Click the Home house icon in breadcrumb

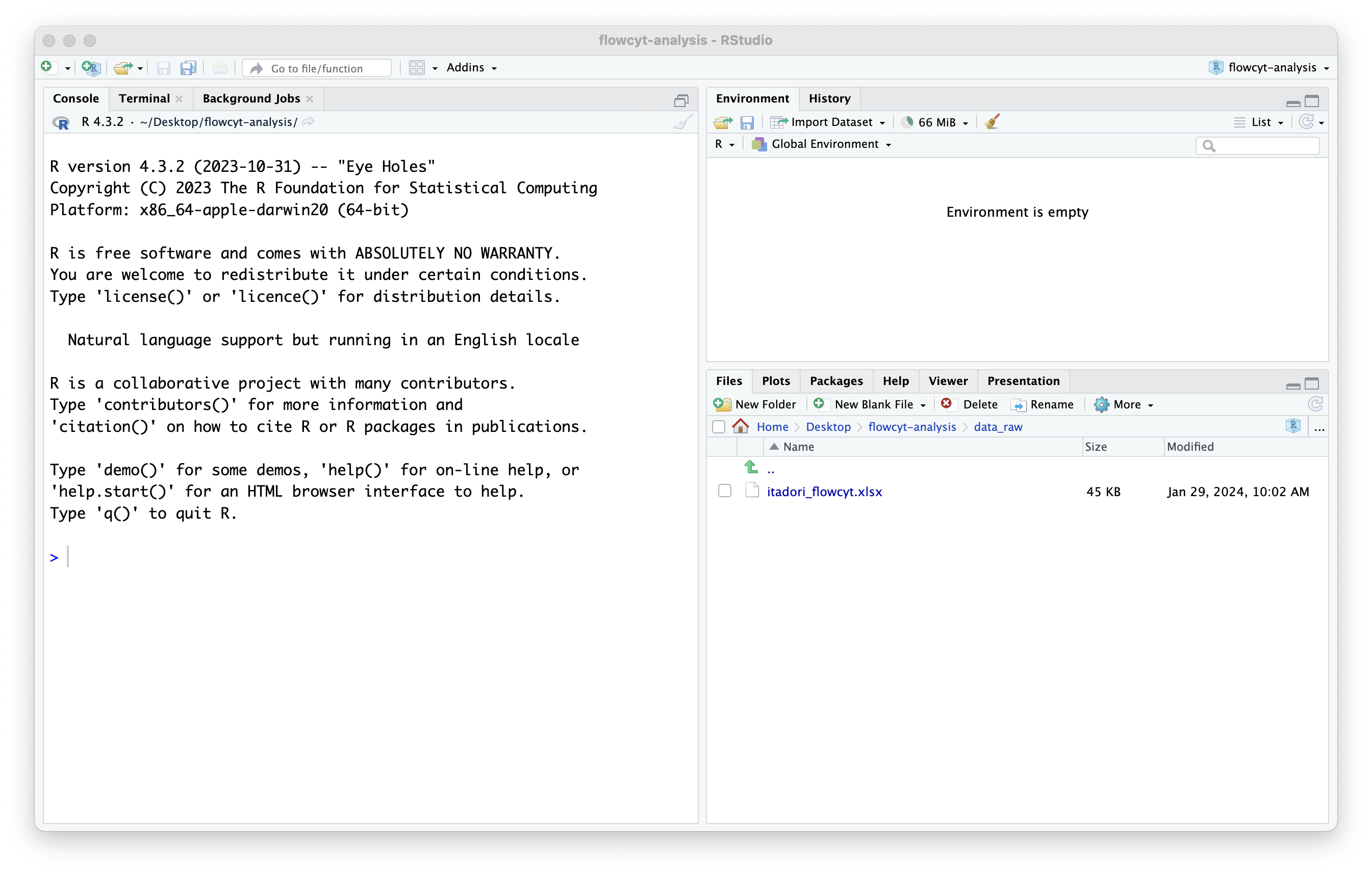(740, 426)
